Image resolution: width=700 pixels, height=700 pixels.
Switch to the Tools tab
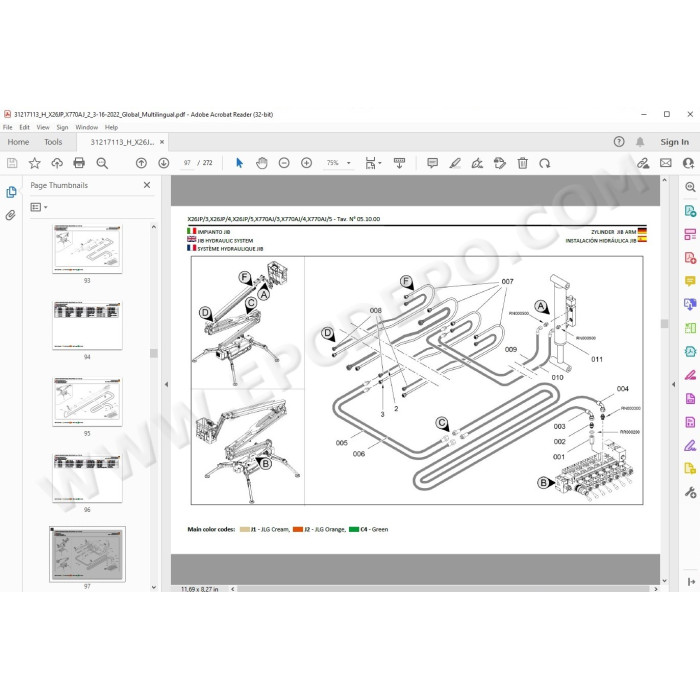tap(53, 142)
